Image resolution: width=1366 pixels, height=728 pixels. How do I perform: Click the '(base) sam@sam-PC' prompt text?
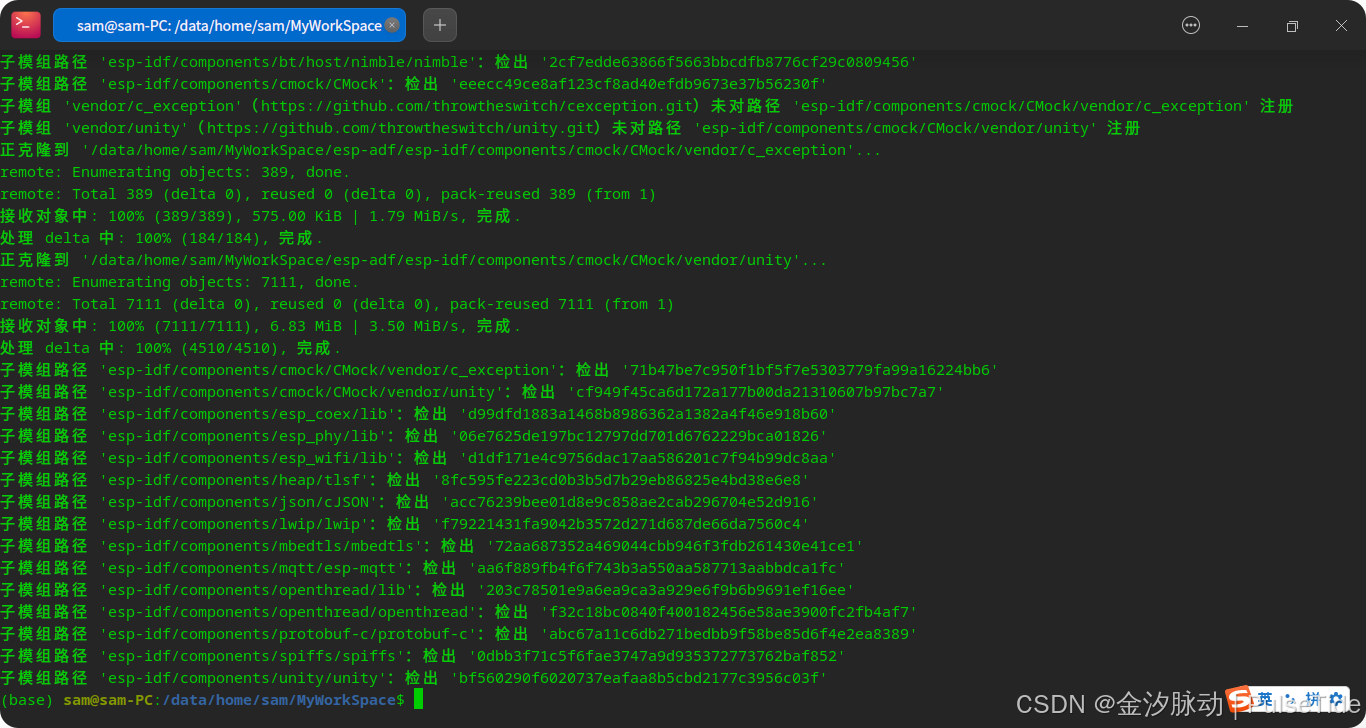click(x=77, y=700)
